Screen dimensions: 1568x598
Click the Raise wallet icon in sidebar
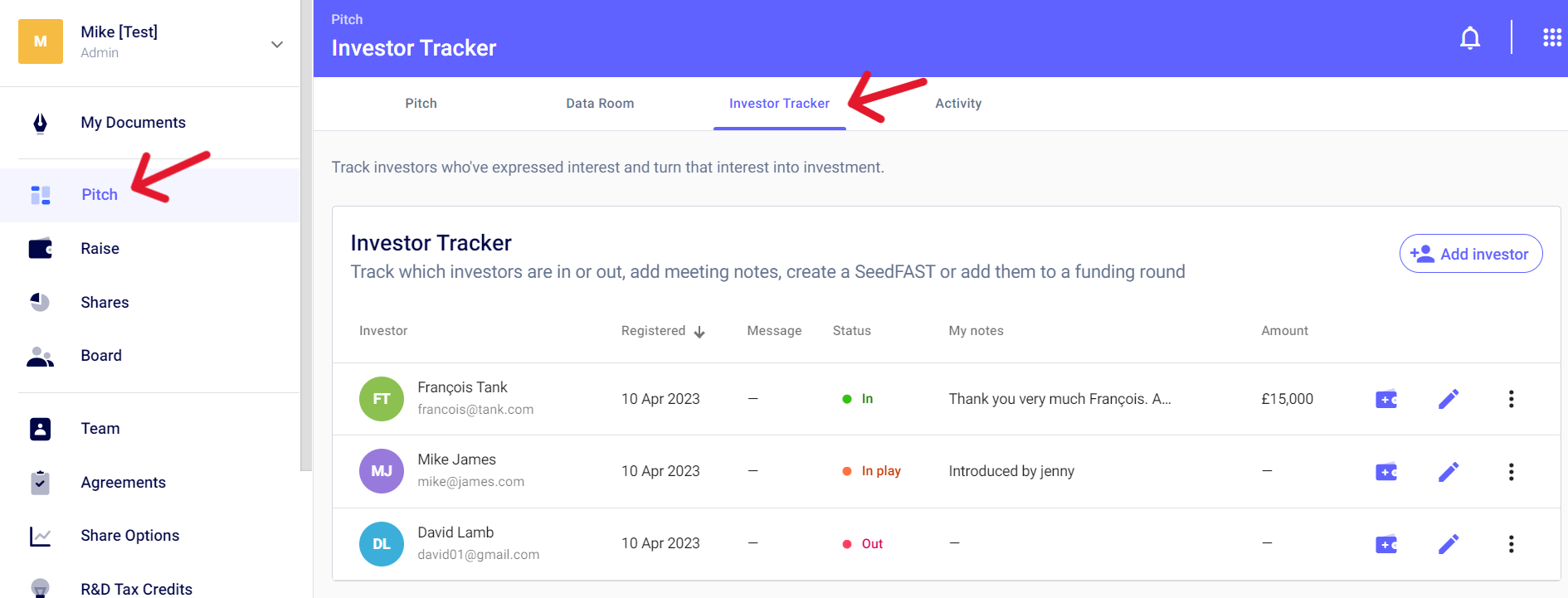(x=40, y=249)
